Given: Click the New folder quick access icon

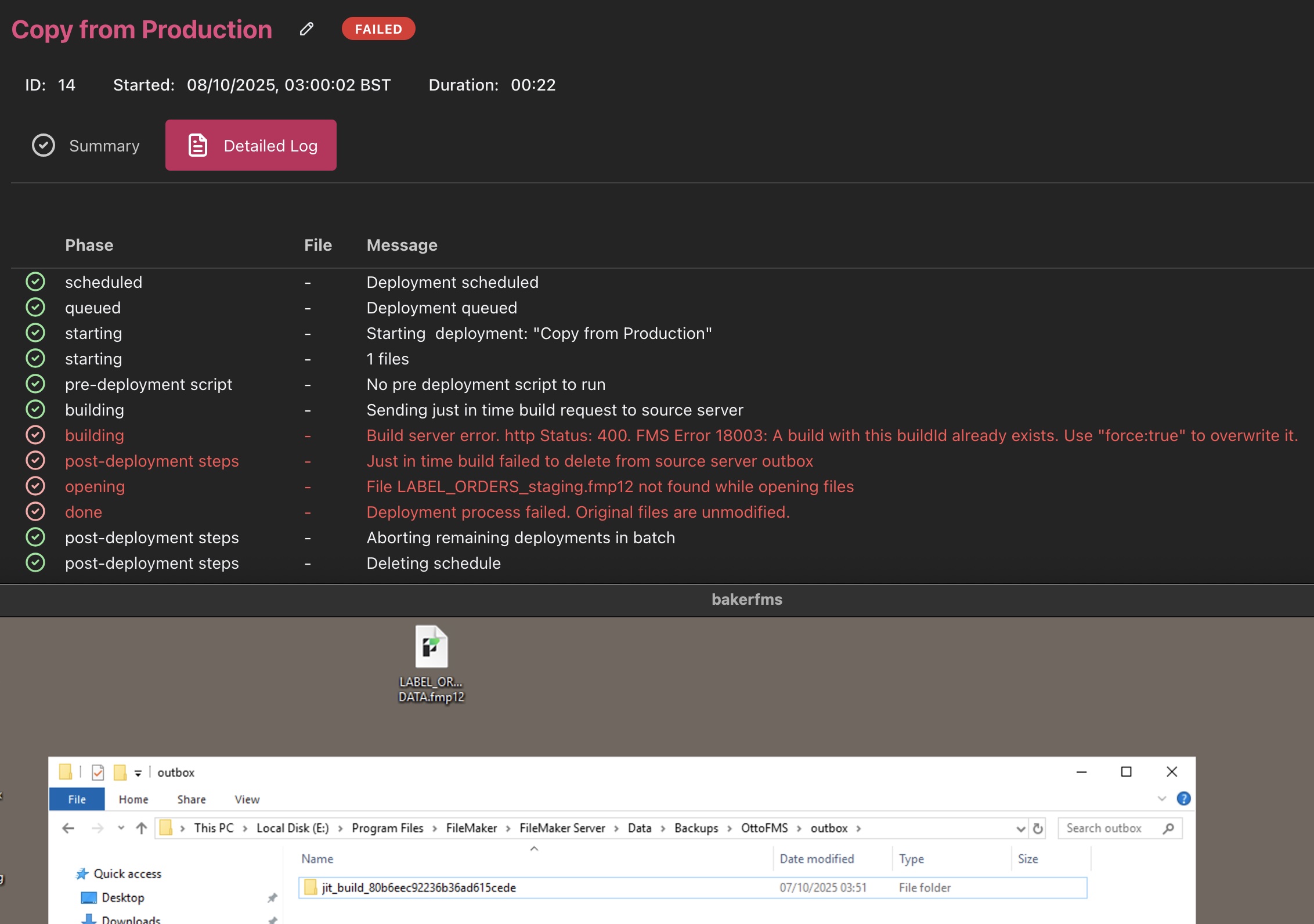Looking at the screenshot, I should [120, 773].
